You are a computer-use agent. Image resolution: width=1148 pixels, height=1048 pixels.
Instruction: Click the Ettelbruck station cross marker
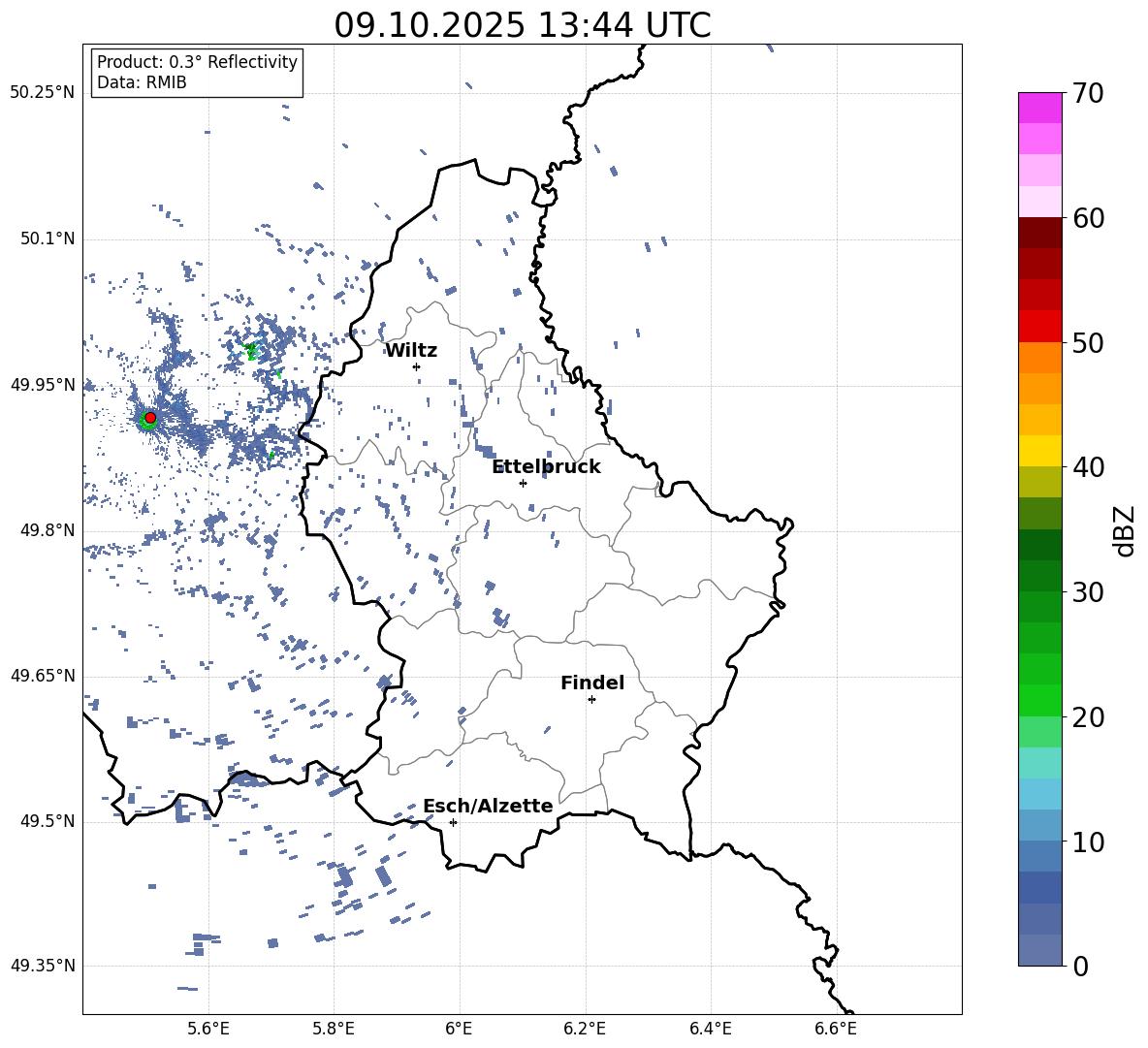point(523,483)
